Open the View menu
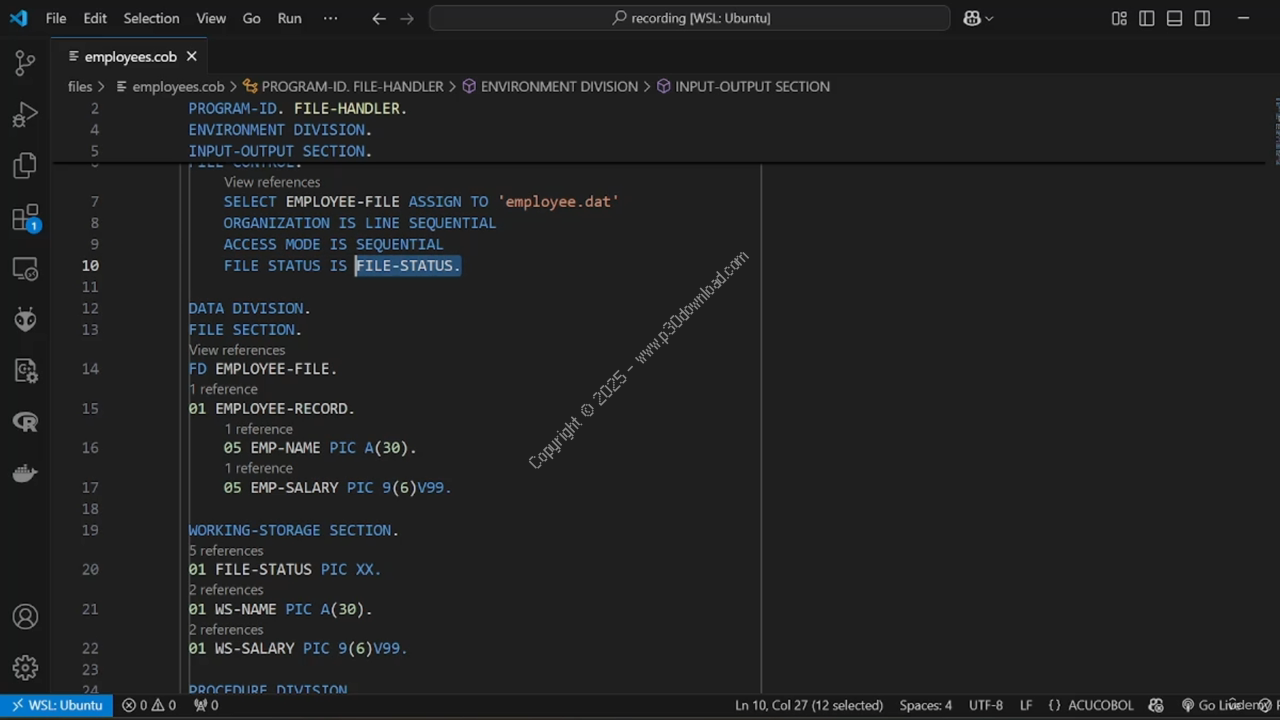The width and height of the screenshot is (1280, 720). [x=211, y=18]
